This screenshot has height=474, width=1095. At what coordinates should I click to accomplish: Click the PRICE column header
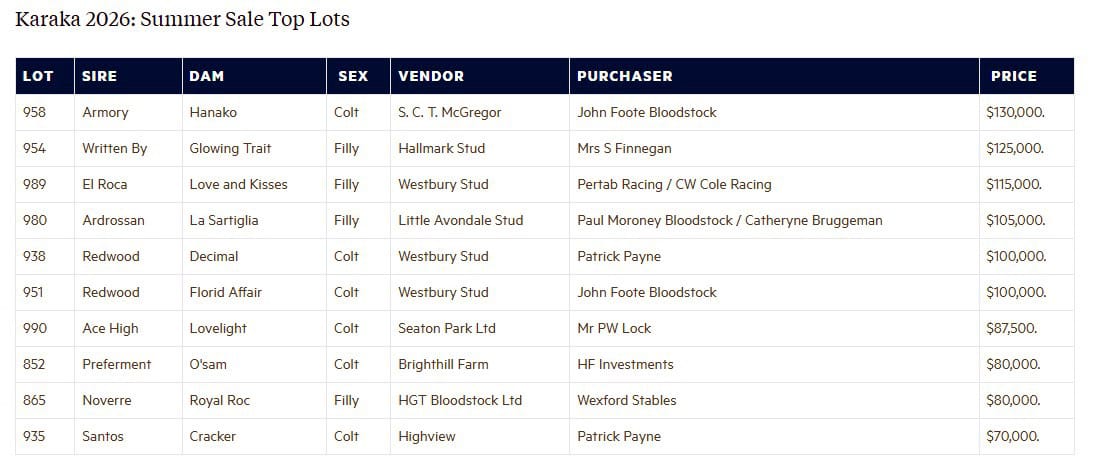pos(1014,76)
